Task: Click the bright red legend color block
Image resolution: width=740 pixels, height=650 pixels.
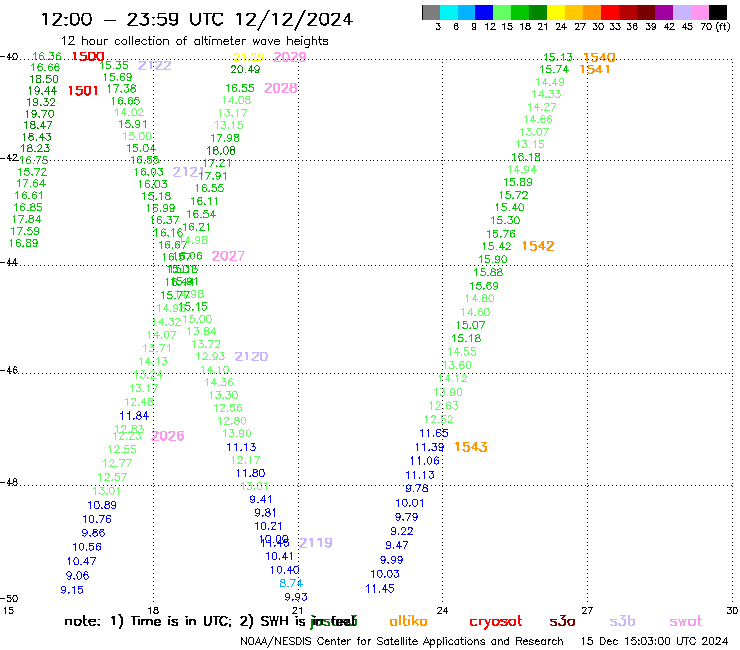Action: point(610,12)
